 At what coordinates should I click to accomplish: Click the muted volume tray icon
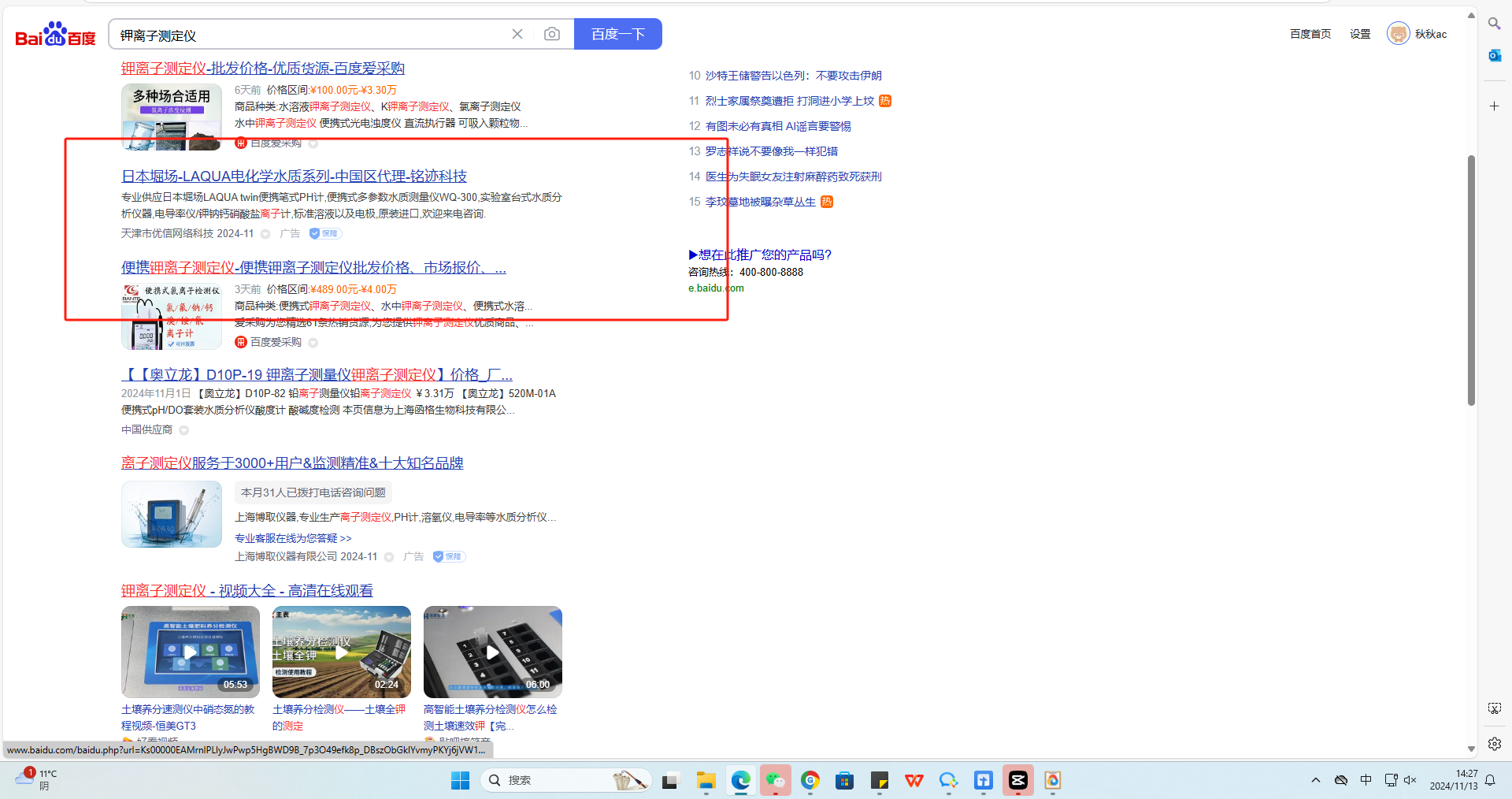(x=1410, y=780)
